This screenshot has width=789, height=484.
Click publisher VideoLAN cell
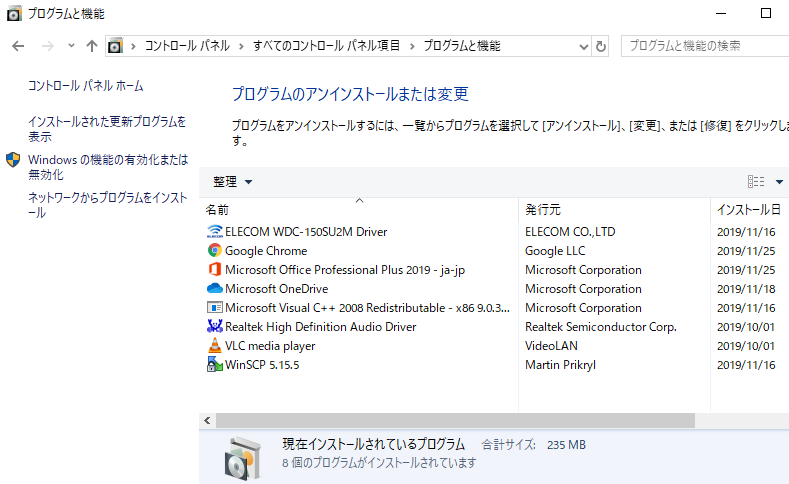(551, 346)
